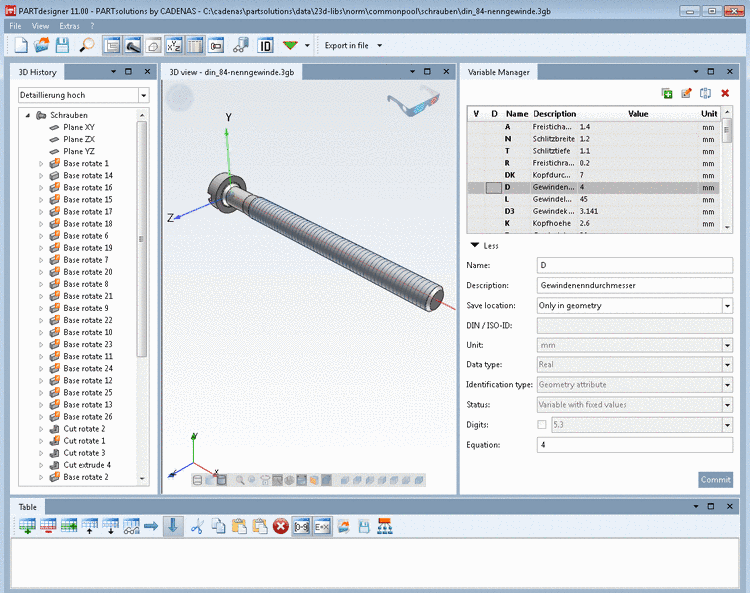Click the green plus add variable icon
Image resolution: width=750 pixels, height=593 pixels.
[x=667, y=93]
